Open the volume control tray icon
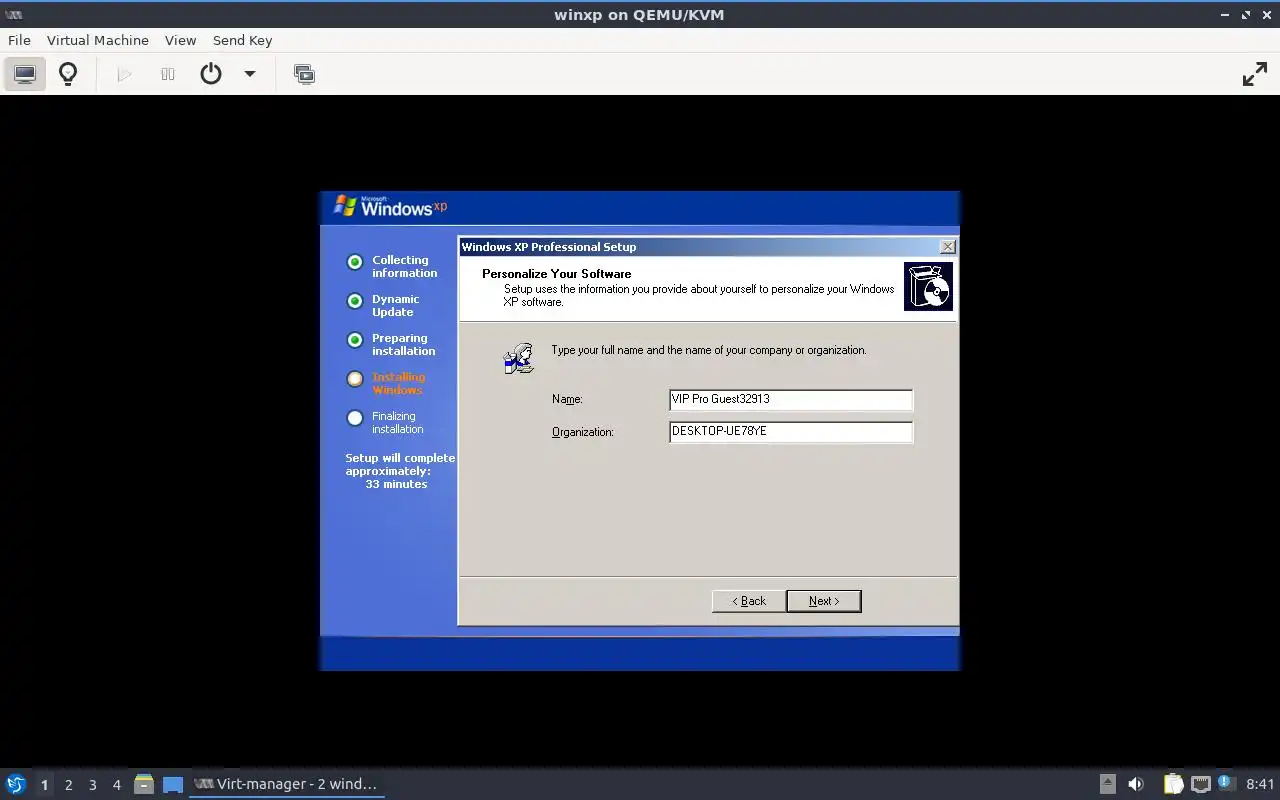 (1136, 784)
